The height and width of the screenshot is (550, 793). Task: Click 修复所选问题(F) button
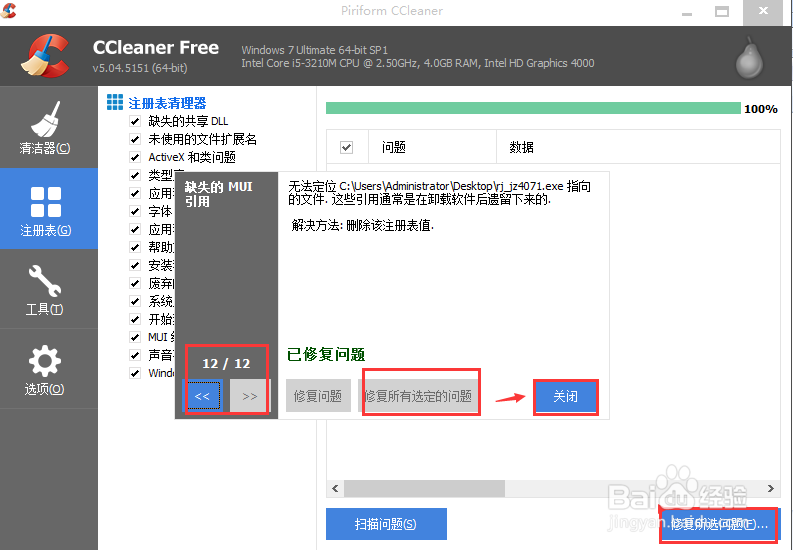pyautogui.click(x=720, y=524)
